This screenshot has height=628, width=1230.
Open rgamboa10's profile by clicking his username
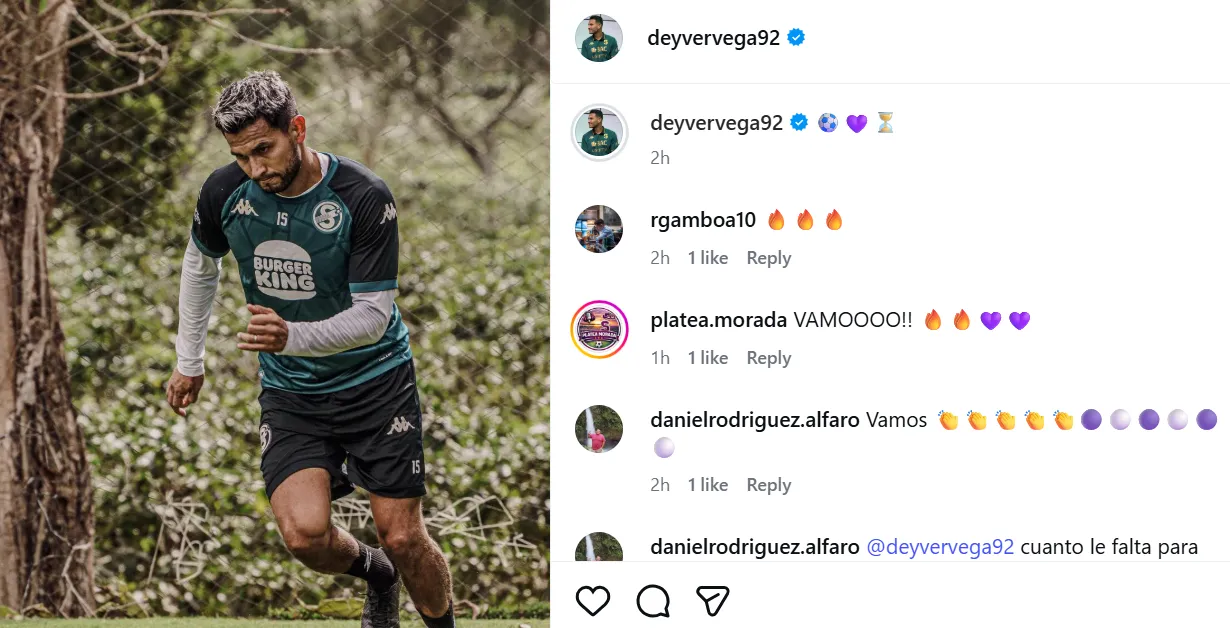(x=702, y=219)
